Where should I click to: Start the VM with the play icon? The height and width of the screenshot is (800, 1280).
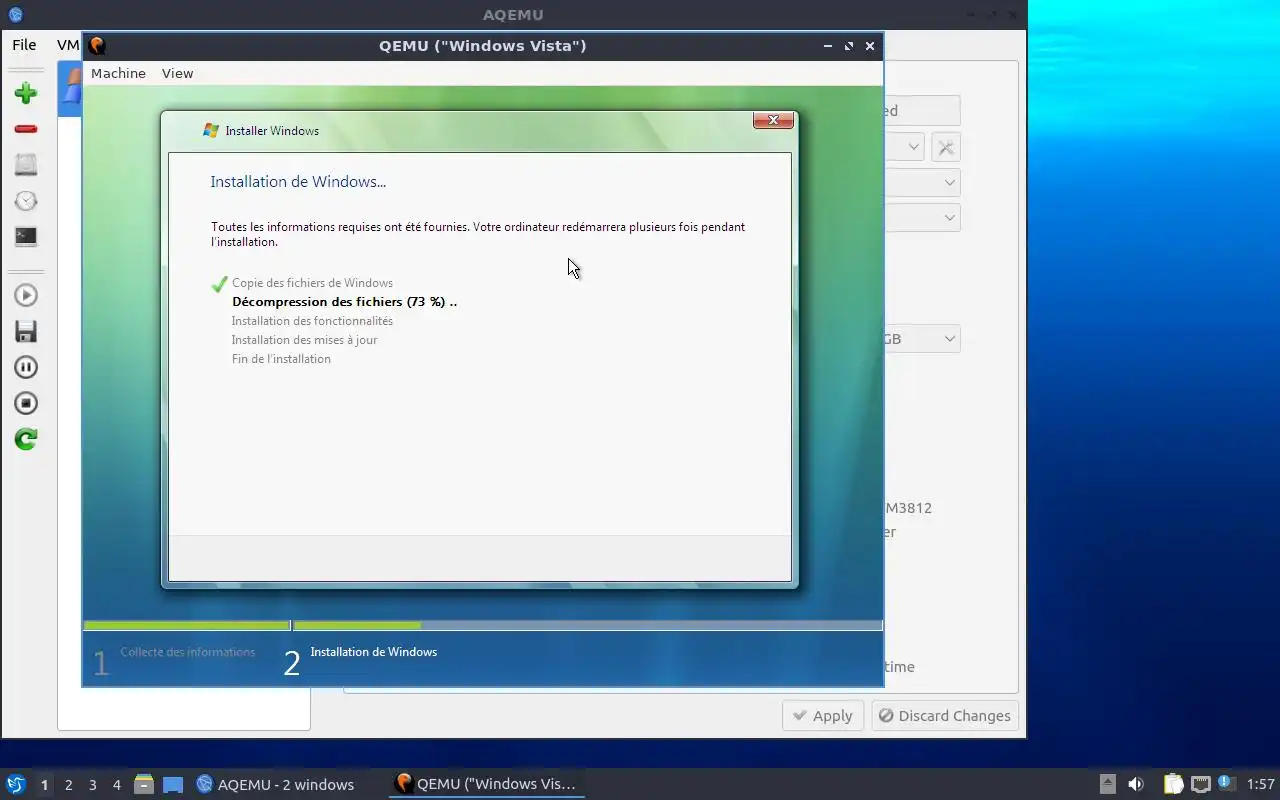pos(26,295)
